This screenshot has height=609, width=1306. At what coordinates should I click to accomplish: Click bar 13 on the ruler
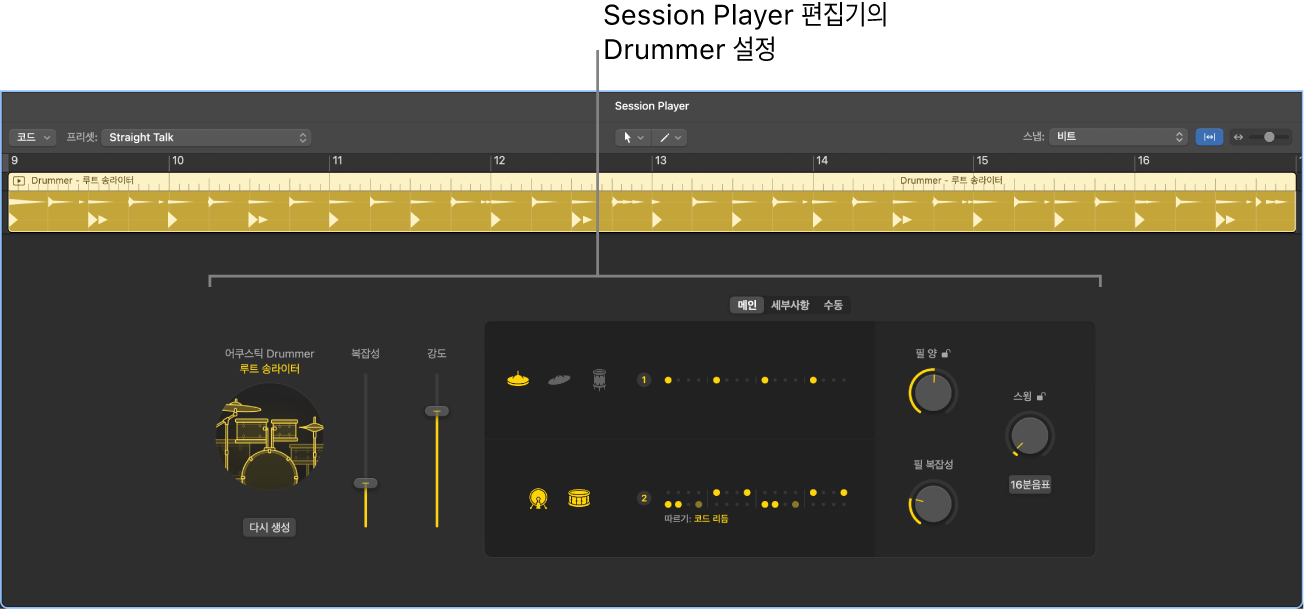pos(660,160)
